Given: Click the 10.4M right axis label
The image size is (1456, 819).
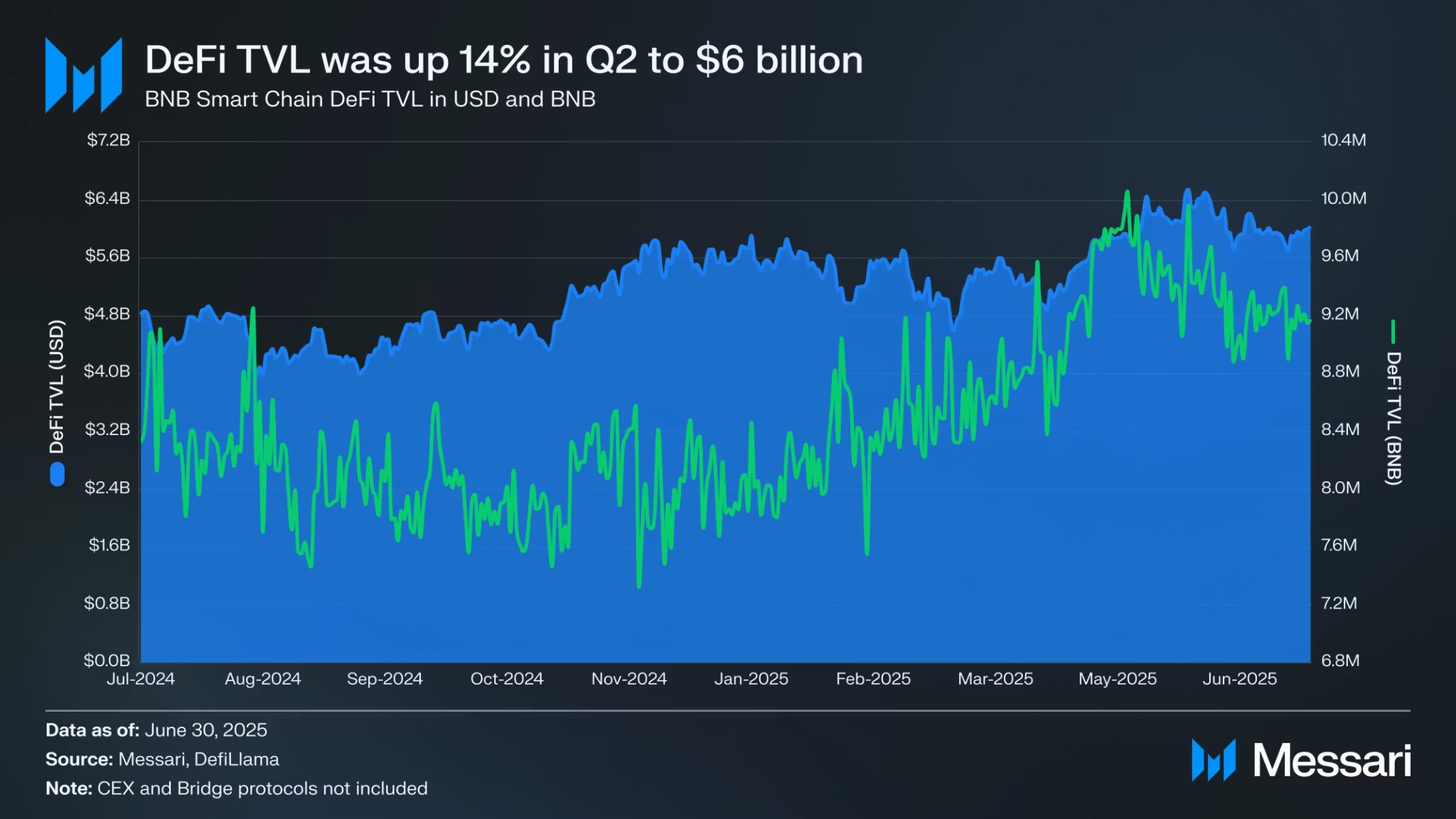Looking at the screenshot, I should pyautogui.click(x=1343, y=140).
